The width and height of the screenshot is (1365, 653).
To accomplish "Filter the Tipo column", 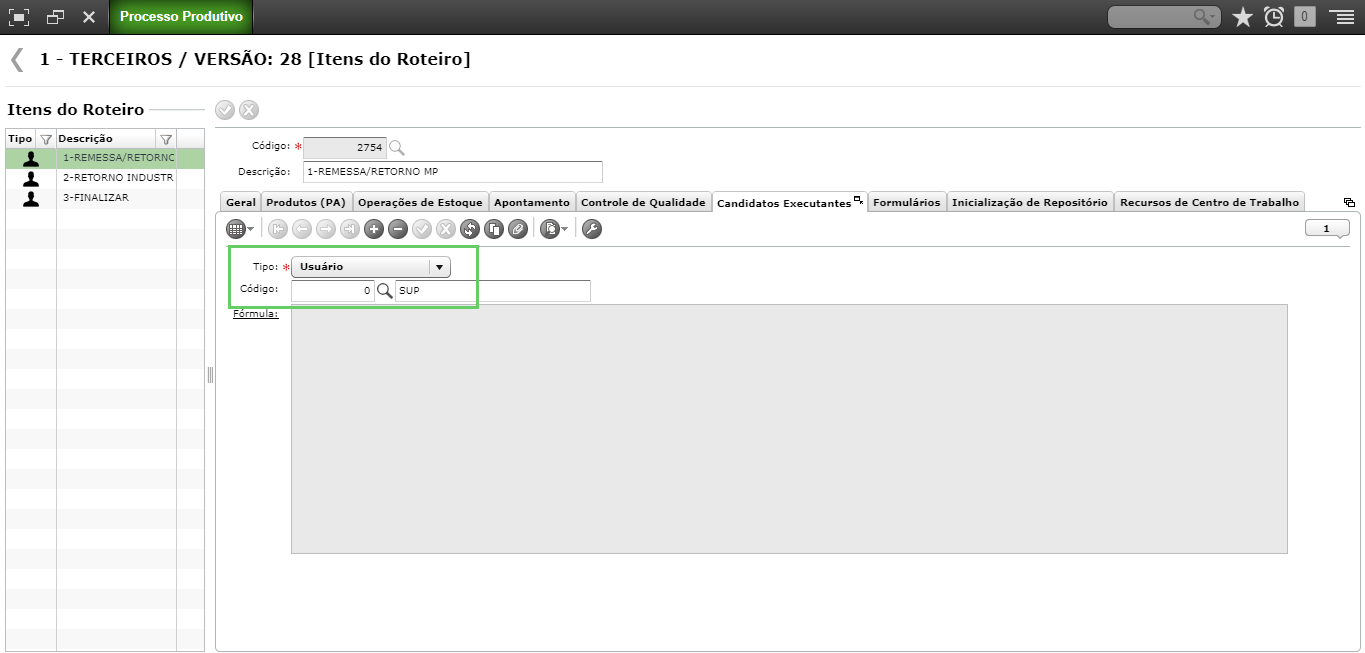I will pos(45,139).
